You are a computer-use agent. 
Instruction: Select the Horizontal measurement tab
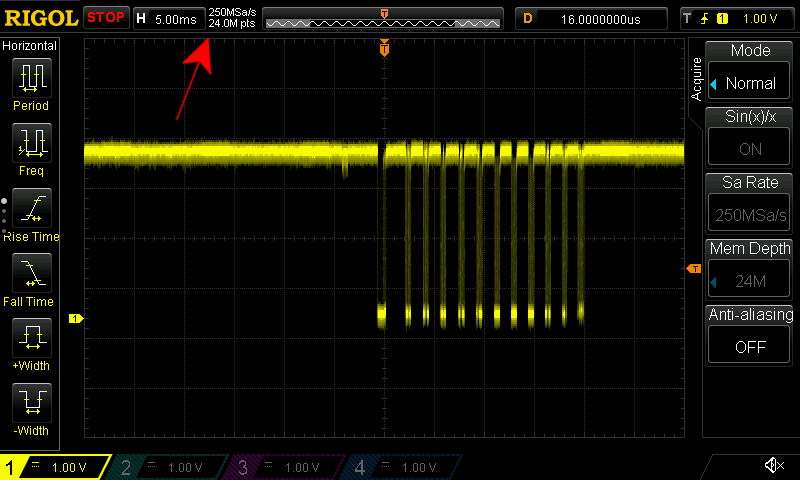point(30,45)
